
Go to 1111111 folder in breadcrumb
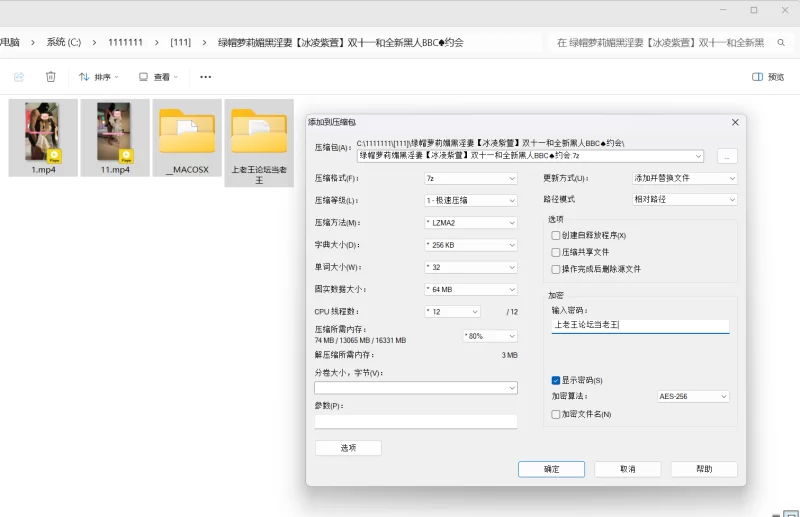tap(125, 43)
